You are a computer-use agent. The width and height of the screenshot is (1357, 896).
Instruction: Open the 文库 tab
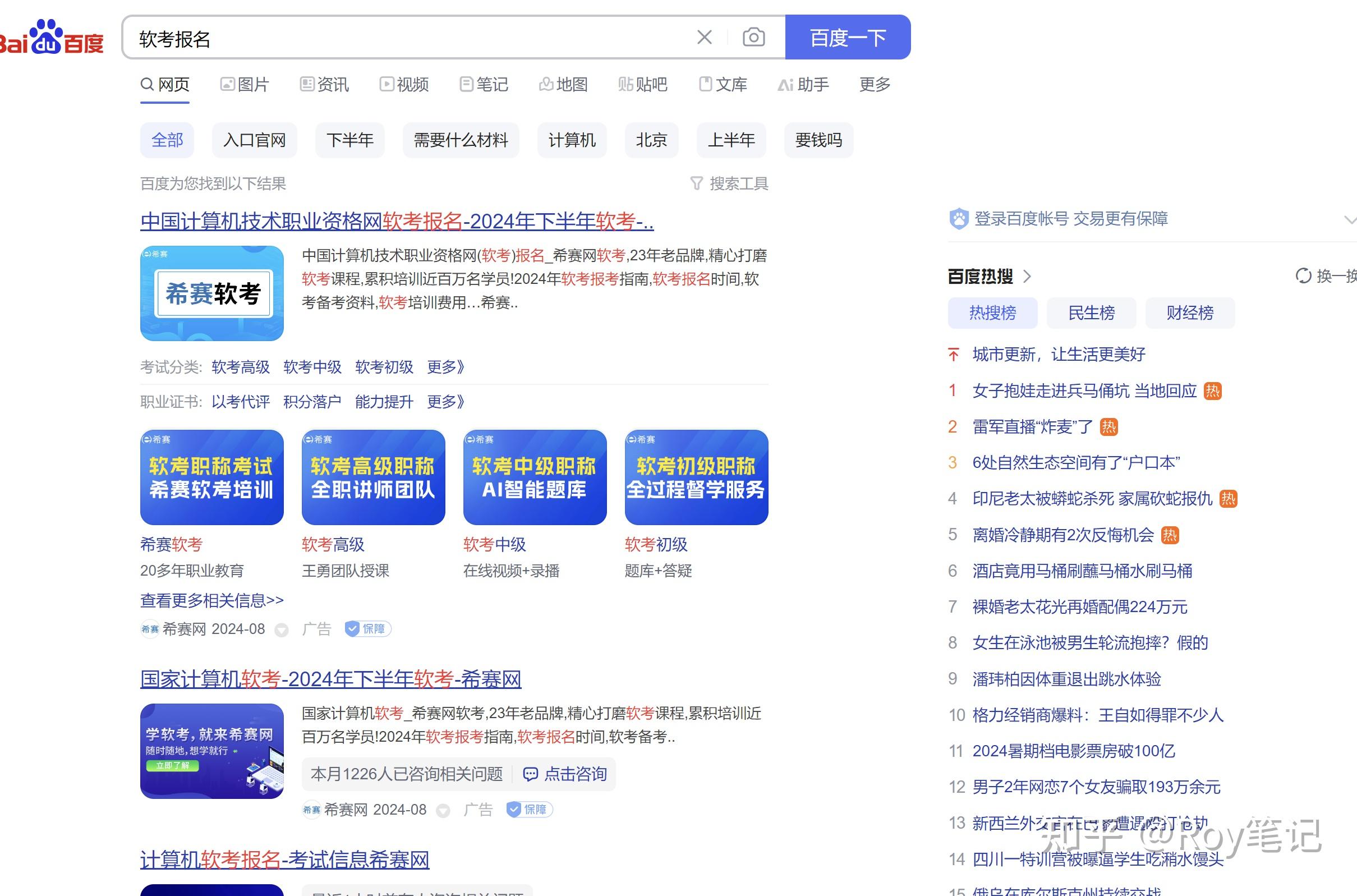(723, 85)
